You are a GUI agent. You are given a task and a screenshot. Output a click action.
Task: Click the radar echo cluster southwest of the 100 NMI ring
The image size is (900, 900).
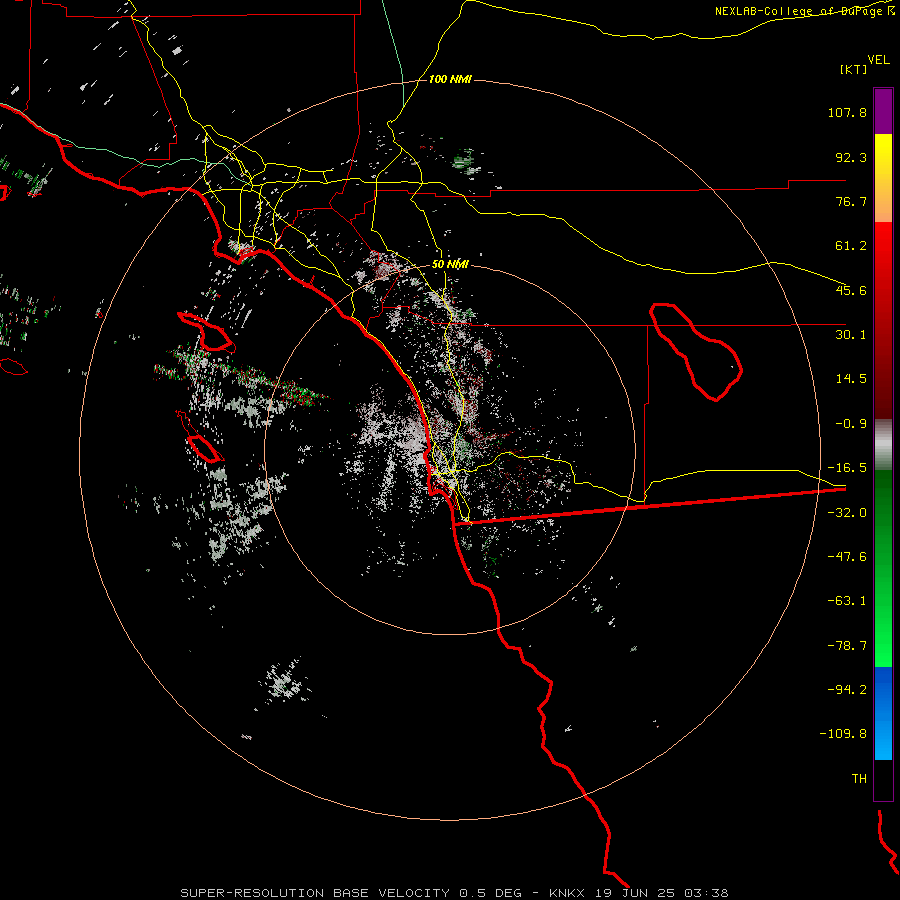click(x=283, y=683)
